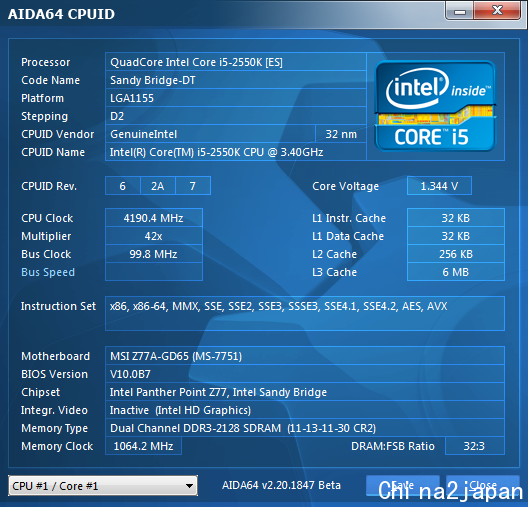Open the CPU #1 / Core #1 dropdown

coord(103,485)
